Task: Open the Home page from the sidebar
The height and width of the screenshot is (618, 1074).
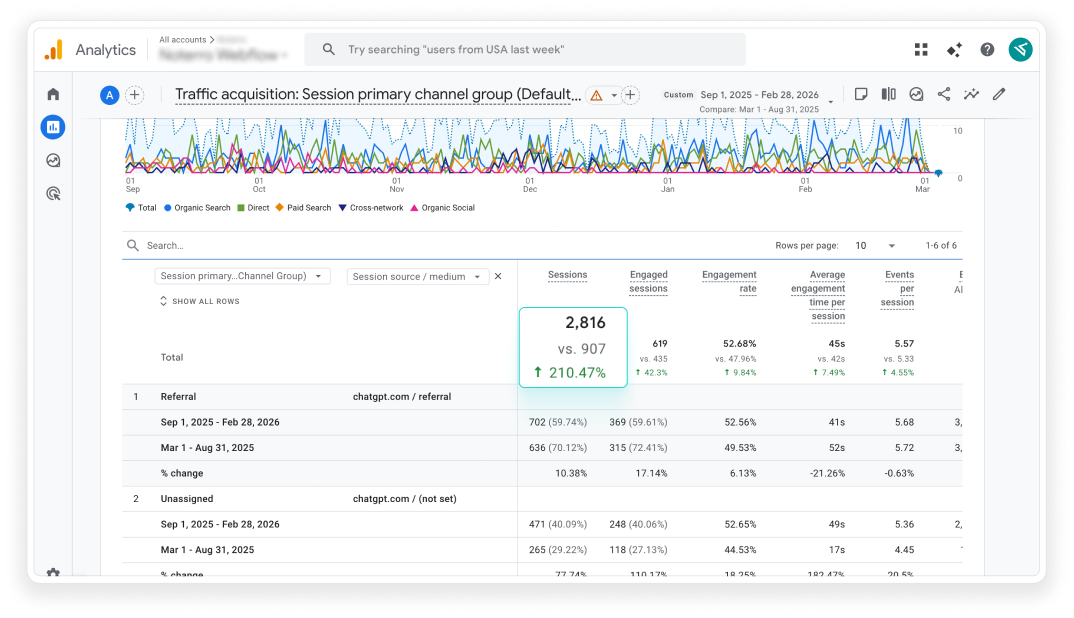Action: (x=53, y=94)
